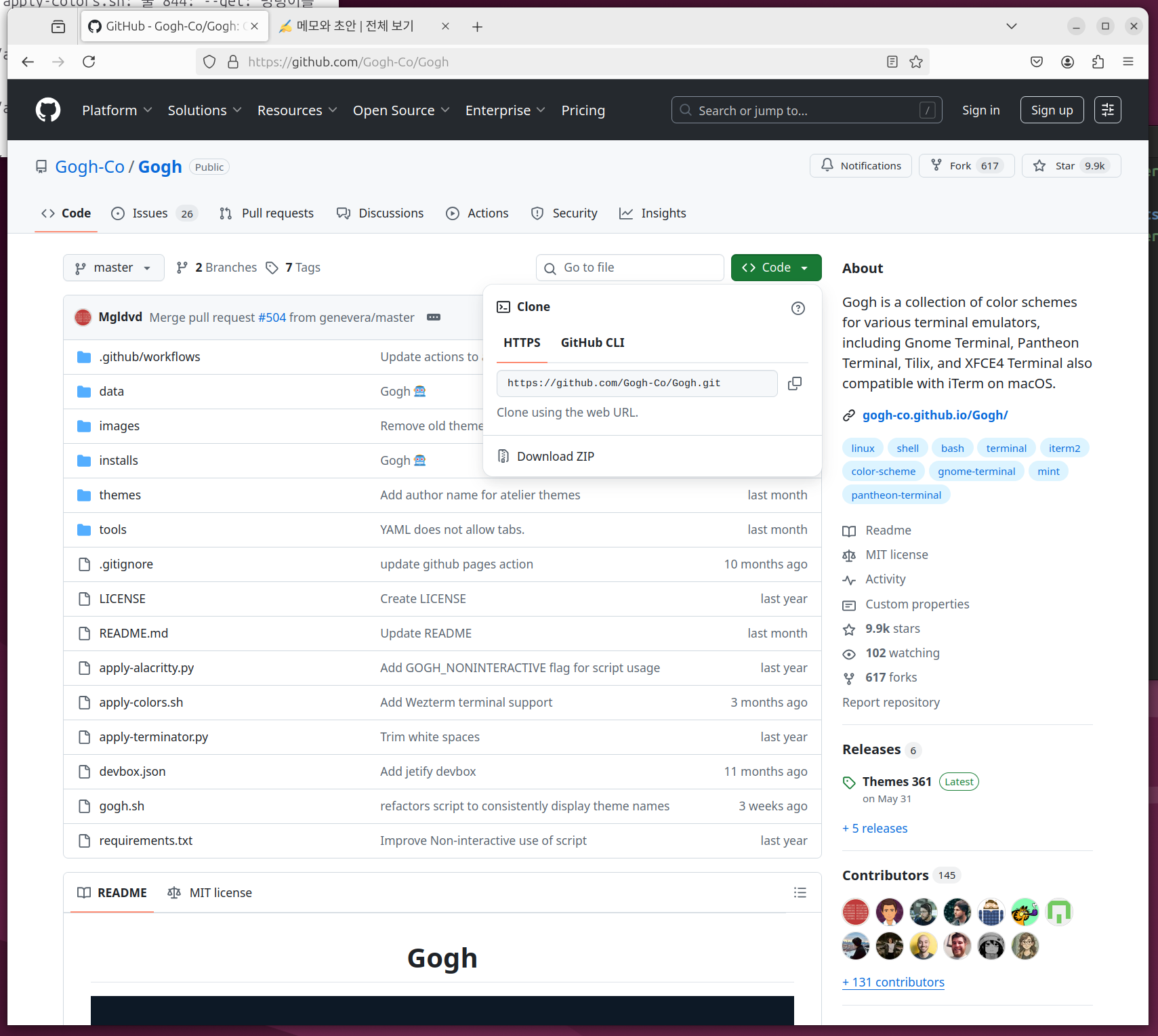The image size is (1158, 1036).
Task: Switch to the Issues tab
Action: coord(154,213)
